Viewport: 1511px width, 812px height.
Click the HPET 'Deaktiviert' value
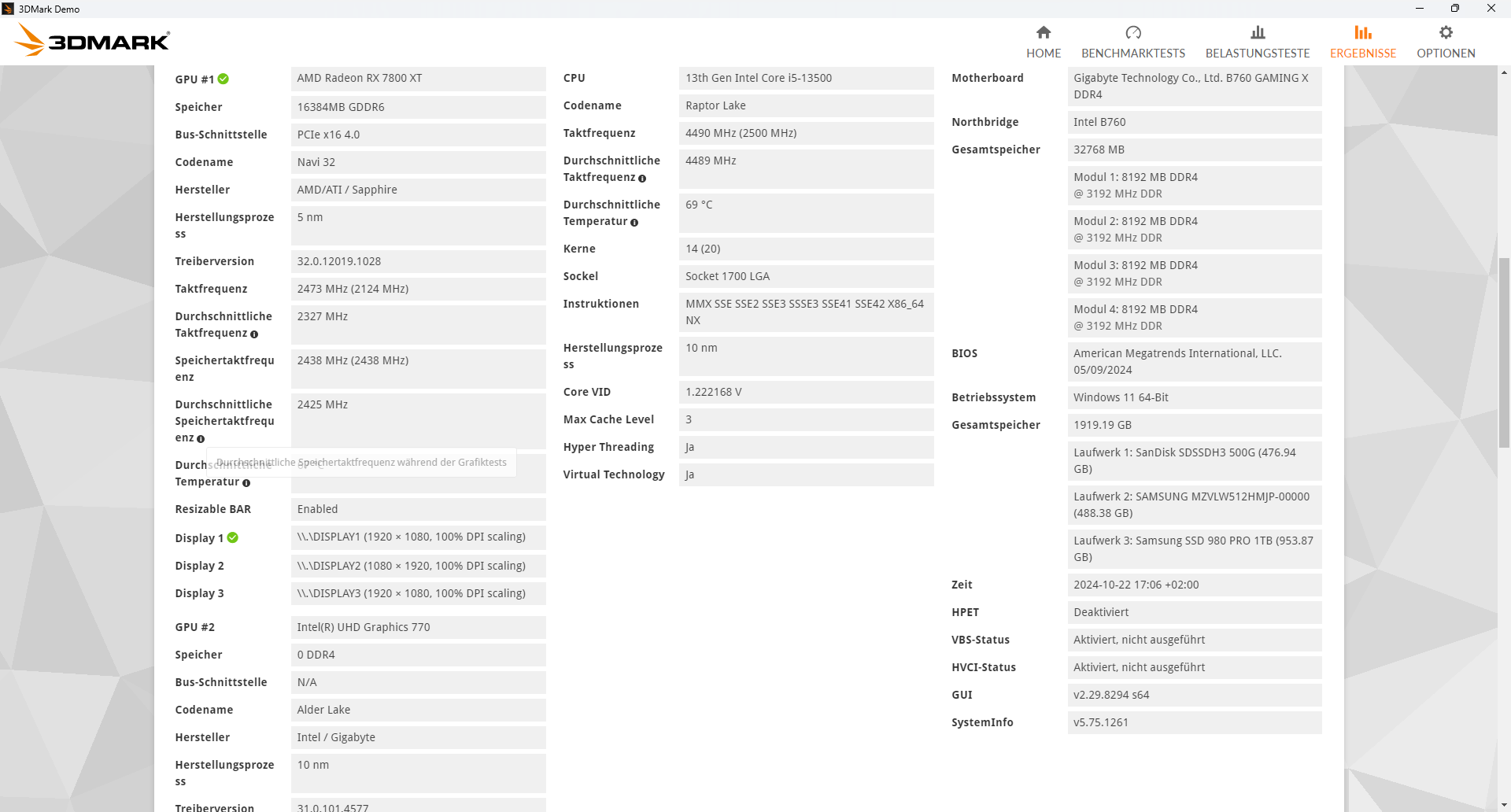click(x=1195, y=612)
